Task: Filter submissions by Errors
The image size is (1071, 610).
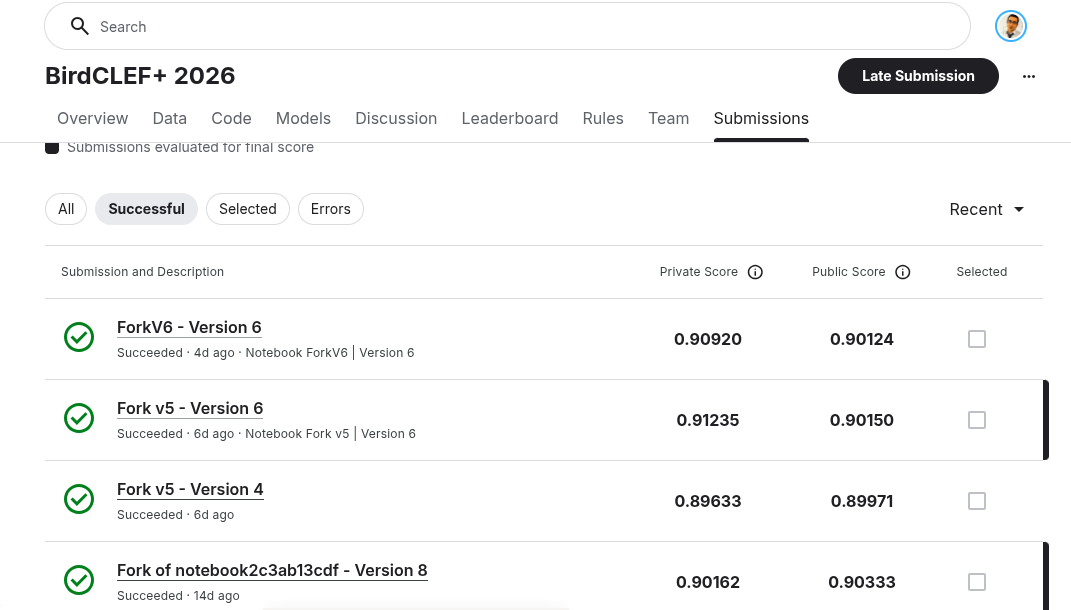Action: (x=331, y=209)
